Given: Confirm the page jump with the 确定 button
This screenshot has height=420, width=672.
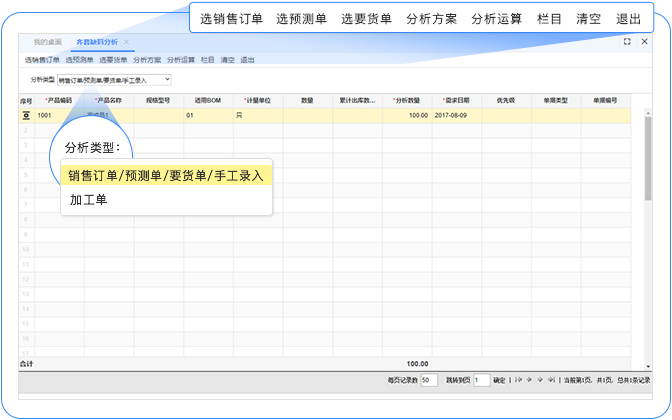Looking at the screenshot, I should pos(499,380).
